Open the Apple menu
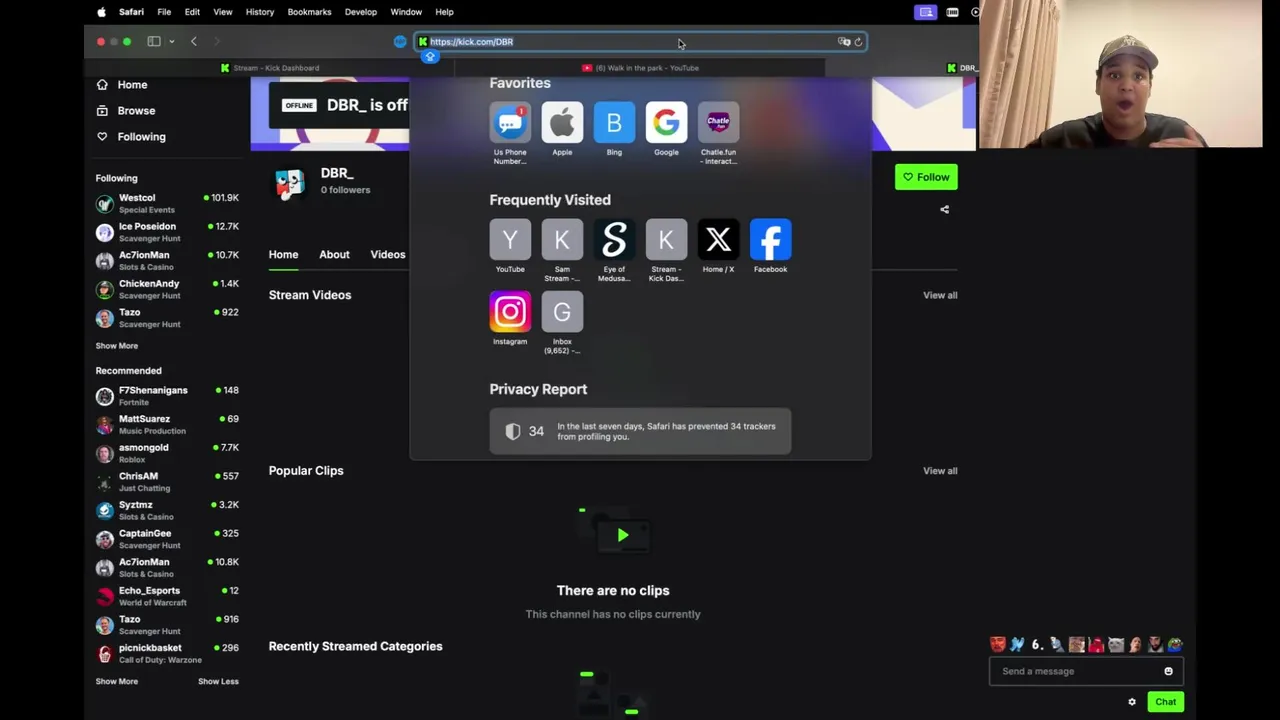The width and height of the screenshot is (1280, 720). (101, 12)
